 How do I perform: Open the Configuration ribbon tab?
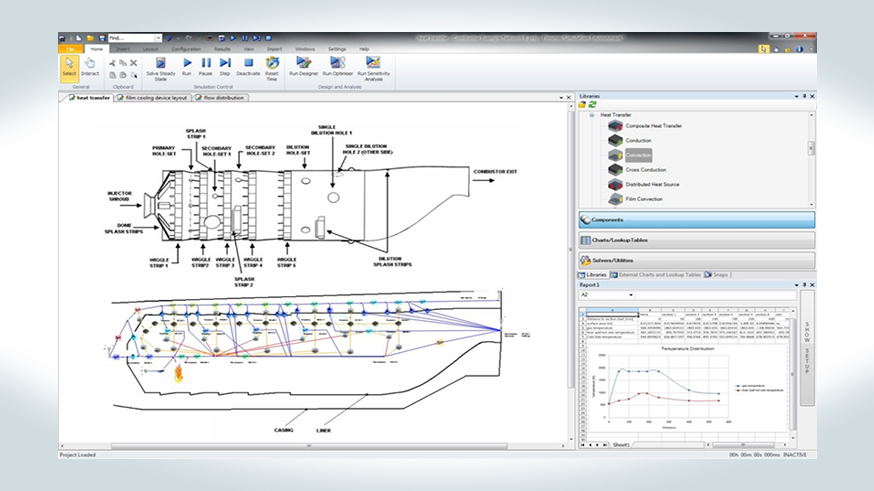point(185,48)
